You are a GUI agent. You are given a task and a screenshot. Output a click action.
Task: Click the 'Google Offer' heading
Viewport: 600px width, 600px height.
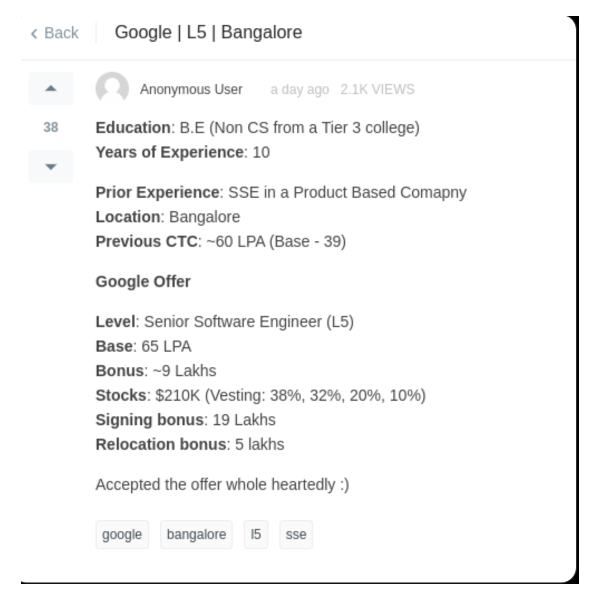pos(143,282)
